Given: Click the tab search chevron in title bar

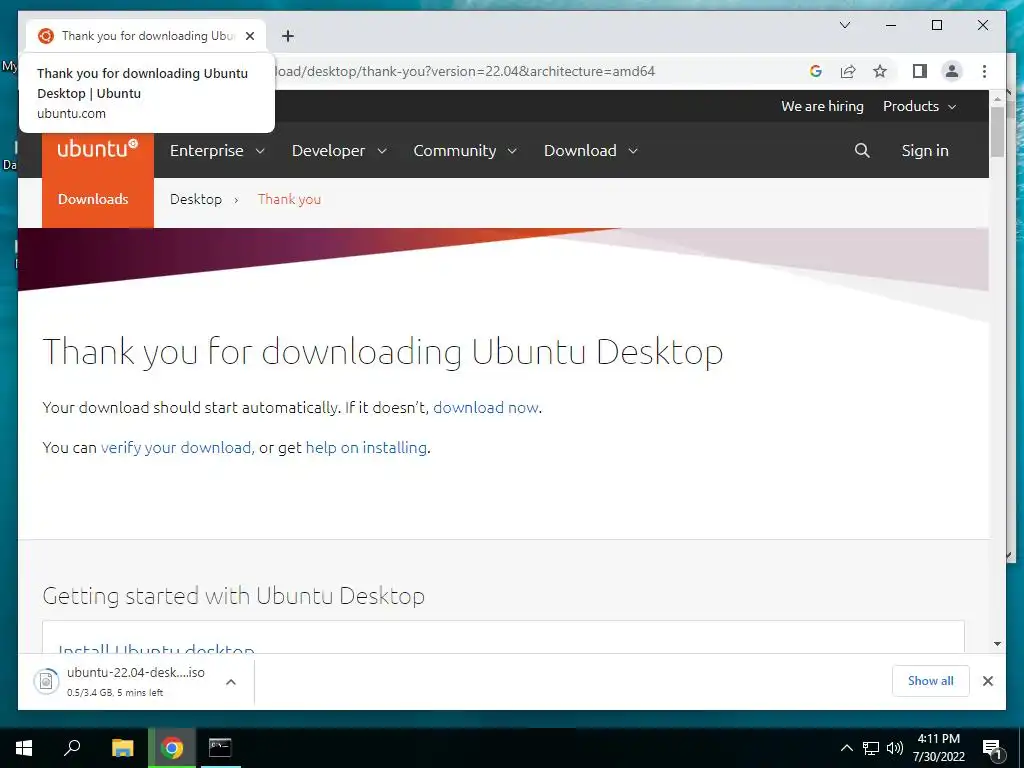Looking at the screenshot, I should (x=844, y=25).
